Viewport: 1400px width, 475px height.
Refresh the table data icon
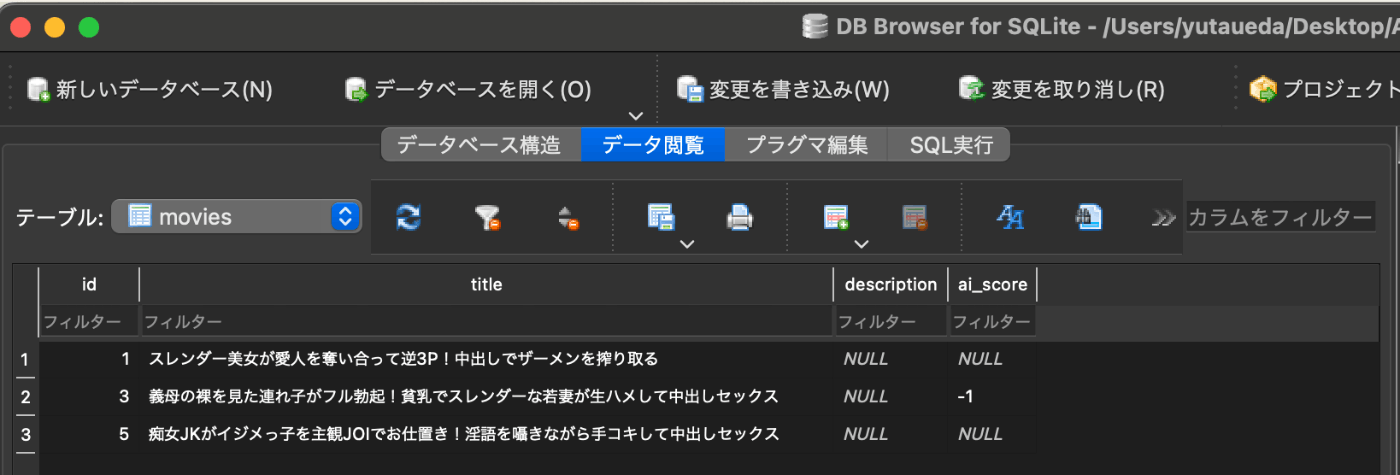point(408,217)
